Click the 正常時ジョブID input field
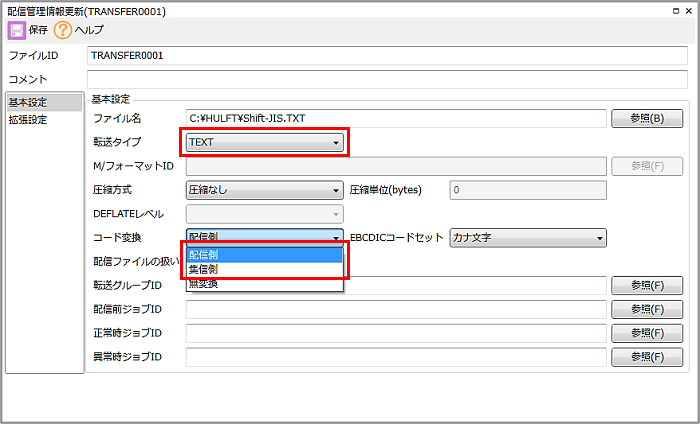Image resolution: width=700 pixels, height=424 pixels. pos(396,333)
